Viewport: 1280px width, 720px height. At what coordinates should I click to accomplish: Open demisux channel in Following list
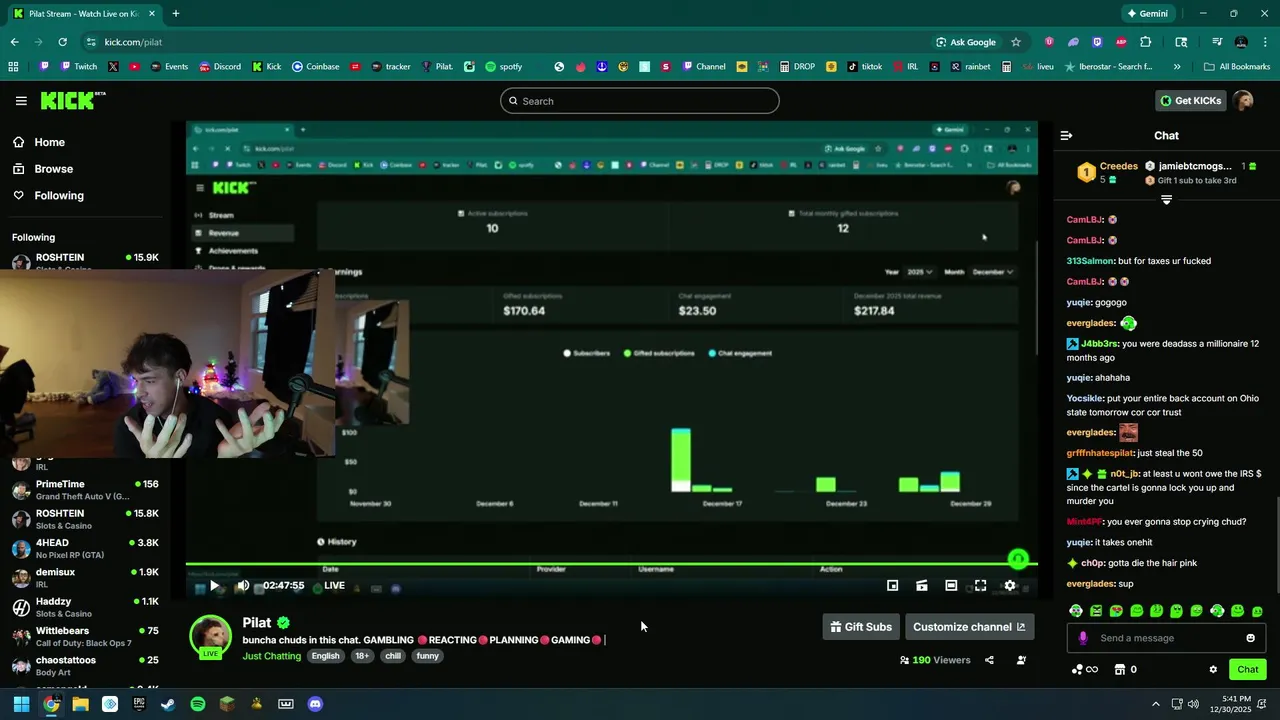pos(85,578)
